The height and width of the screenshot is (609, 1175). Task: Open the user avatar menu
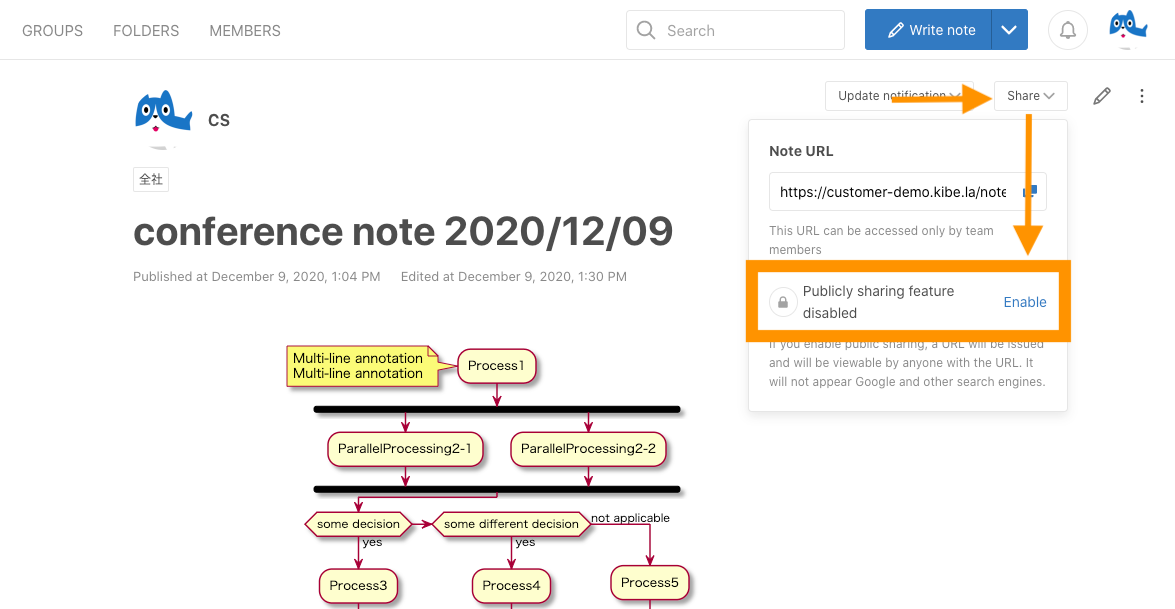pos(1128,29)
